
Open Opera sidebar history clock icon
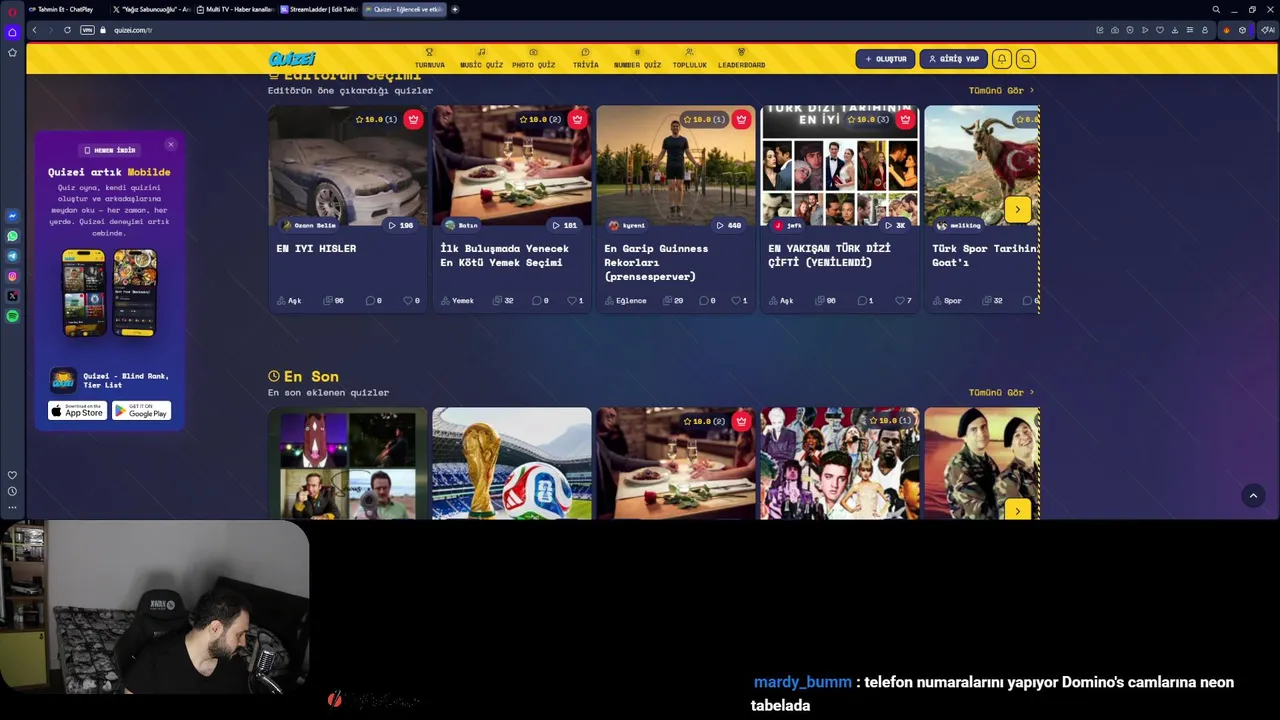tap(12, 491)
